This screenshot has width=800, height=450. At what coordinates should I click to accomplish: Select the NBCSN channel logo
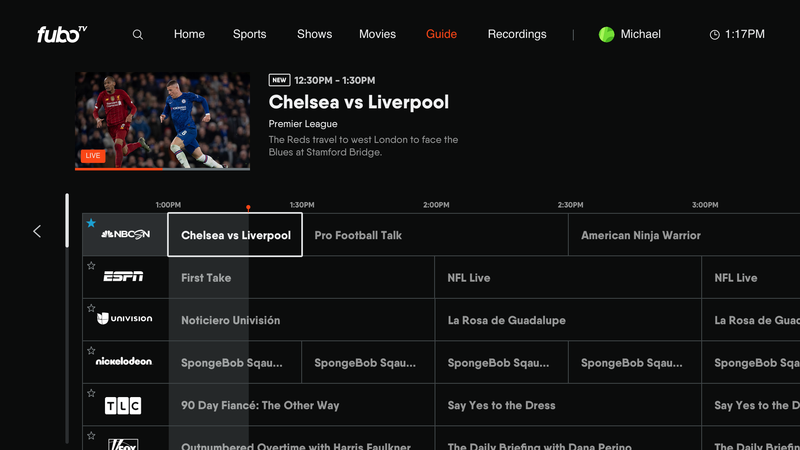126,234
